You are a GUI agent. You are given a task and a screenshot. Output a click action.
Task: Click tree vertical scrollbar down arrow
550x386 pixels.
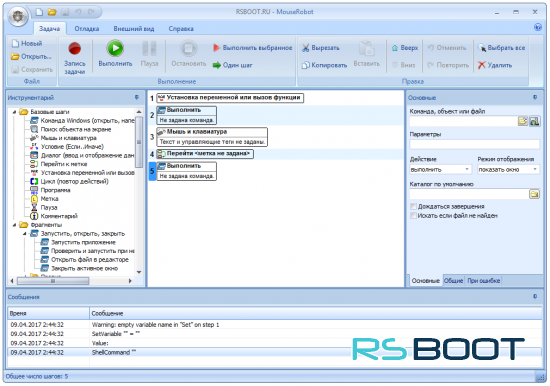pyautogui.click(x=139, y=272)
